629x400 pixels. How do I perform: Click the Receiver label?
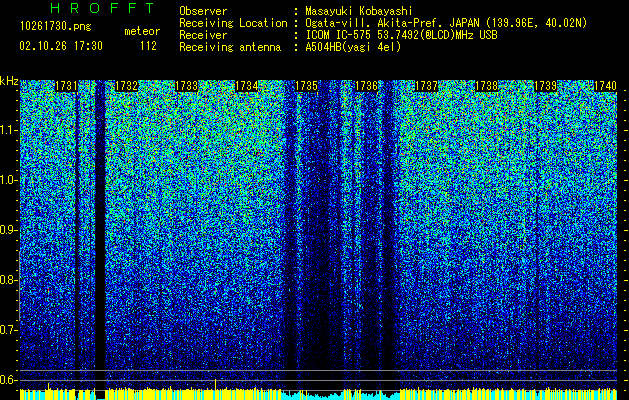(x=203, y=35)
